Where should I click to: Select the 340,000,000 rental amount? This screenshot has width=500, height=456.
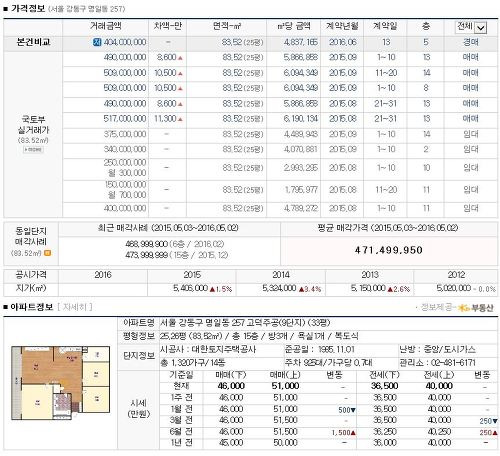[x=125, y=149]
